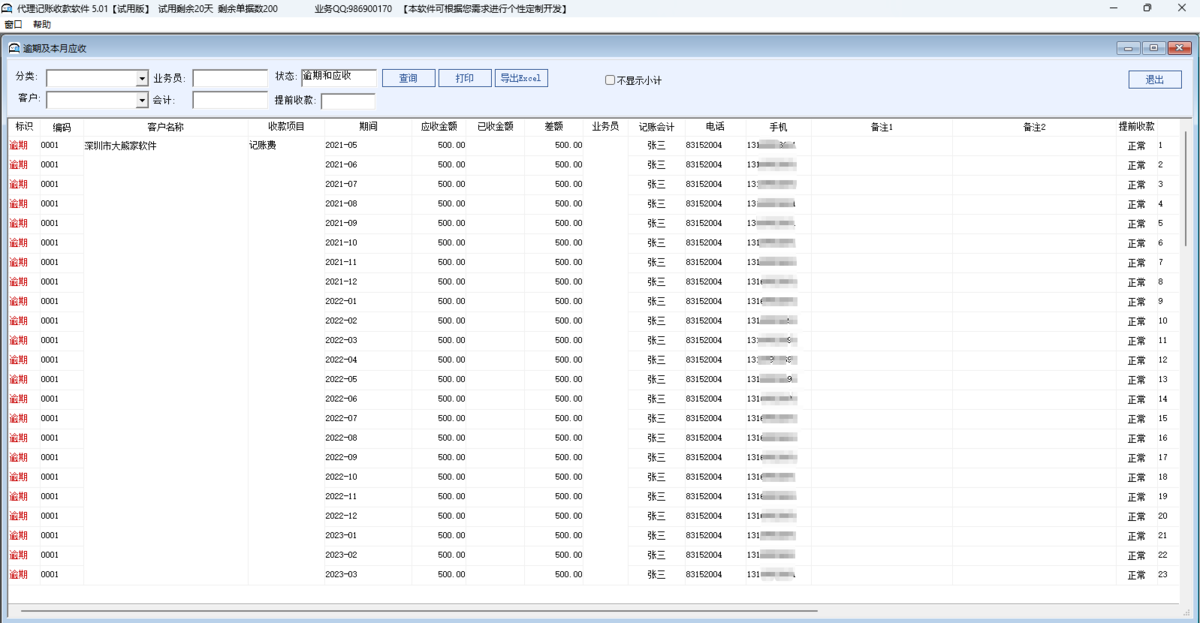This screenshot has height=623, width=1200.
Task: Click 应收金额 500.00 in the 2021-09 row
Action: coord(451,223)
